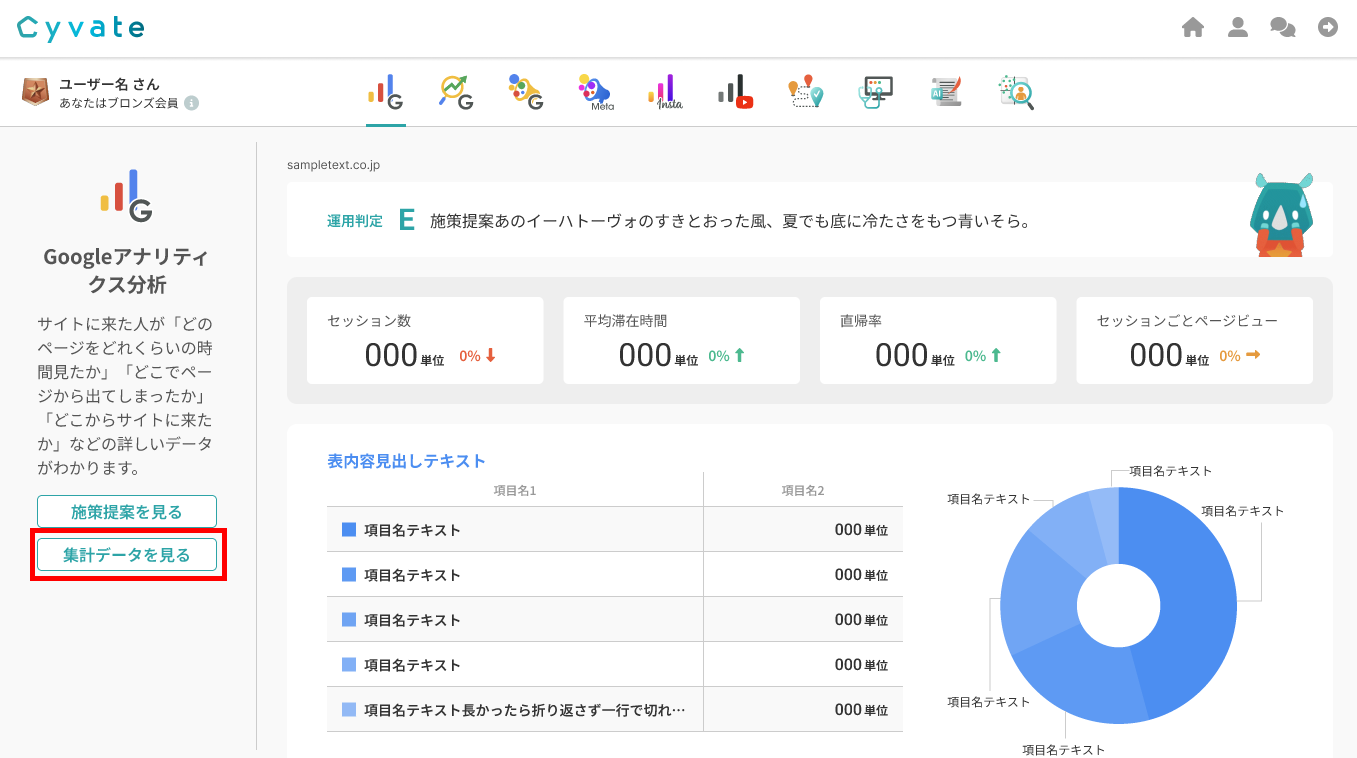
Task: Click the bronze member info icon
Action: [191, 103]
